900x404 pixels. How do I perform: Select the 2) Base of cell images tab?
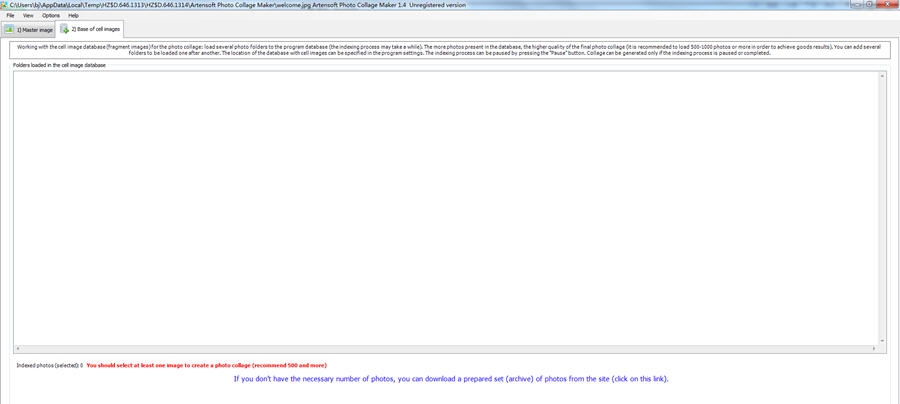[x=90, y=29]
